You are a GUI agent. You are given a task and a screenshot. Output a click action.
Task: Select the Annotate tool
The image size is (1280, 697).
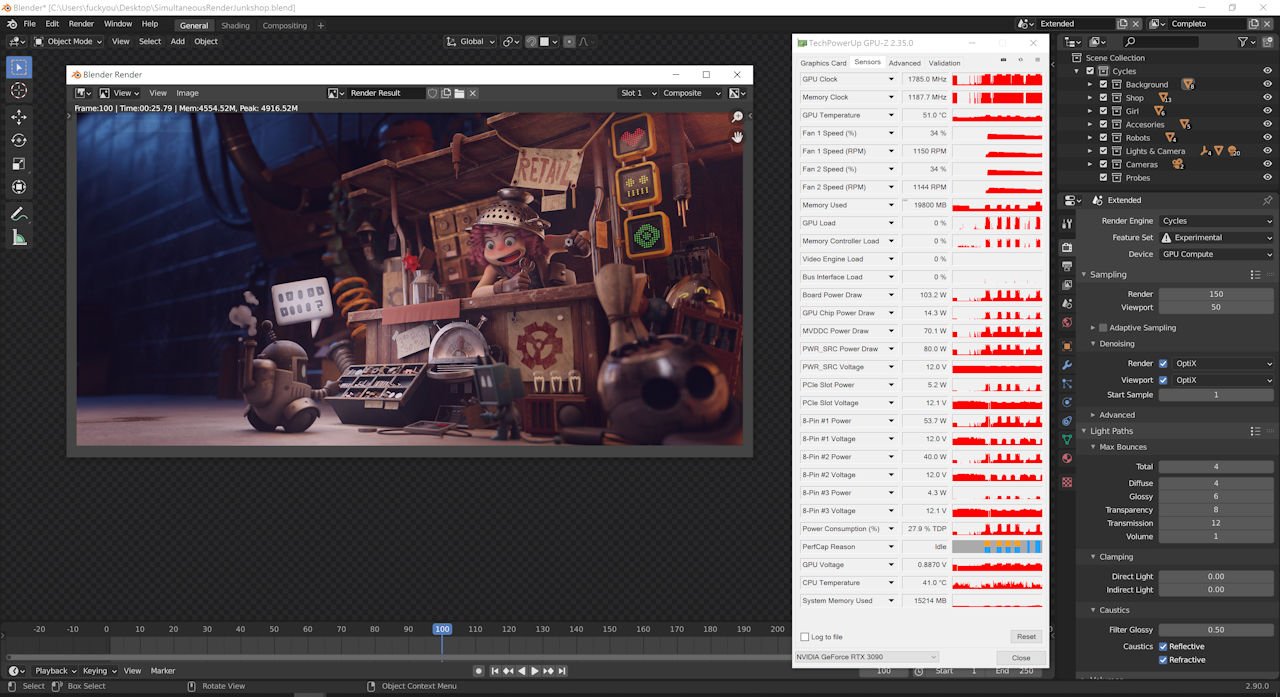pos(19,214)
